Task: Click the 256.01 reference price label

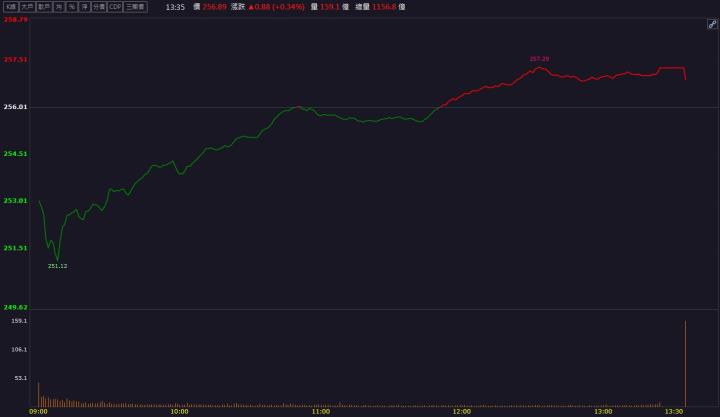Action: tap(16, 107)
